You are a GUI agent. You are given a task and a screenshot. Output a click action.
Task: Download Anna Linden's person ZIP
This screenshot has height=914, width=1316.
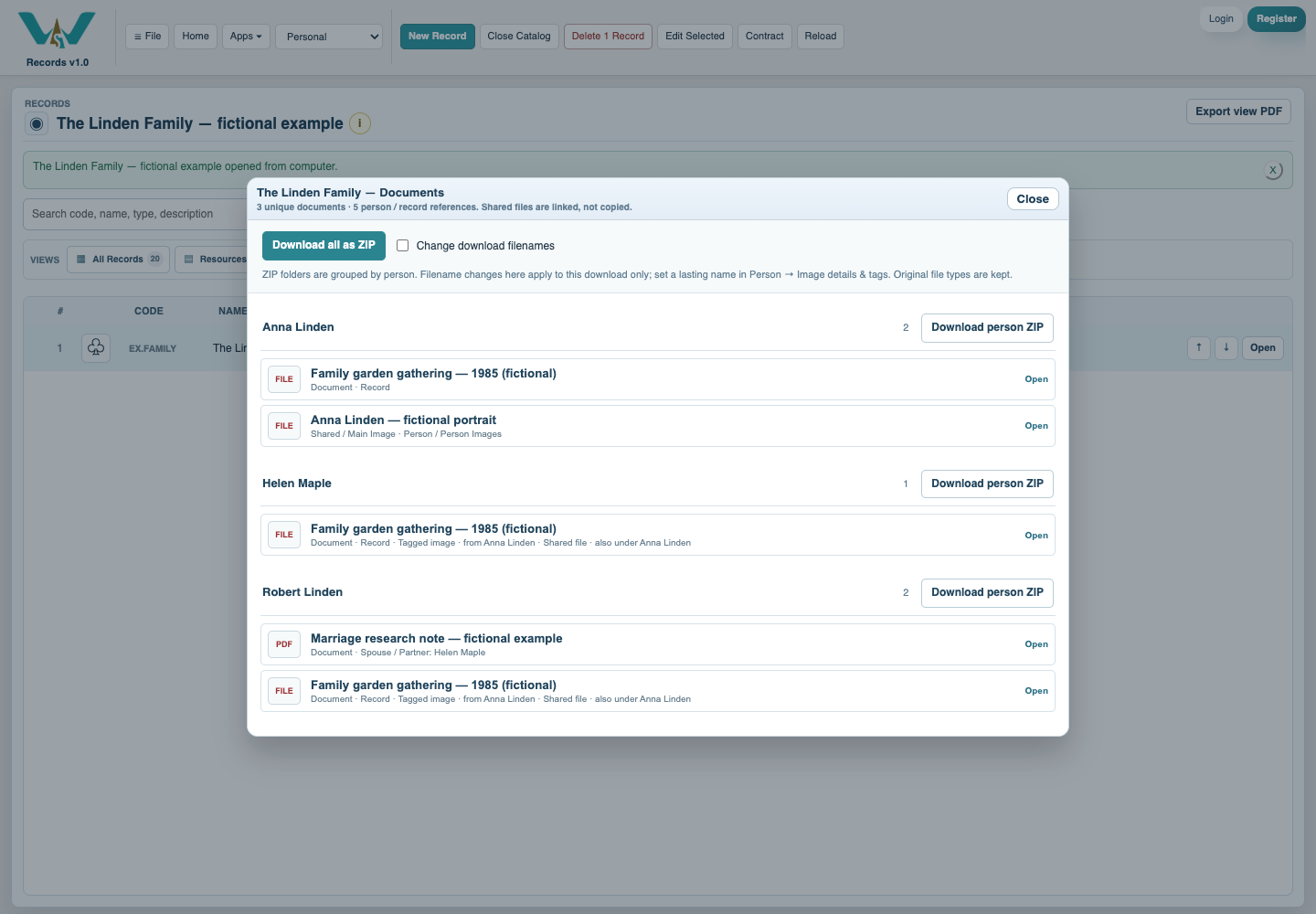pos(987,327)
